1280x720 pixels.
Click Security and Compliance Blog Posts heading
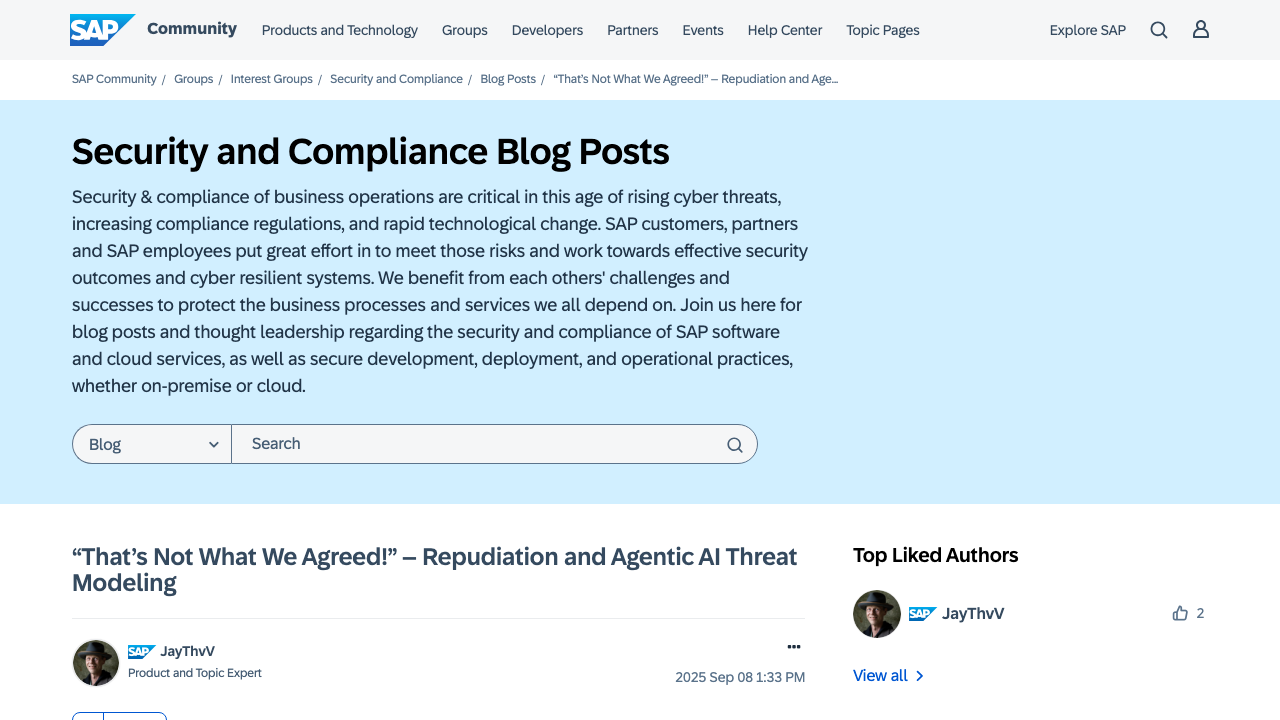(371, 152)
